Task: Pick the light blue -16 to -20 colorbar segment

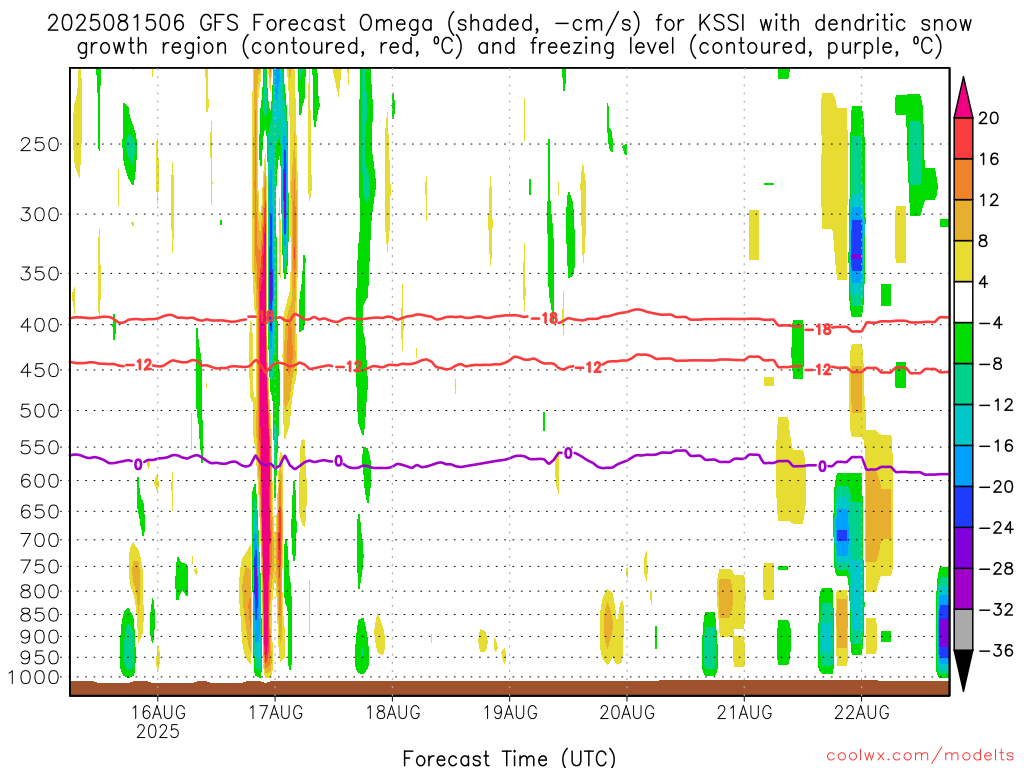Action: [x=963, y=466]
